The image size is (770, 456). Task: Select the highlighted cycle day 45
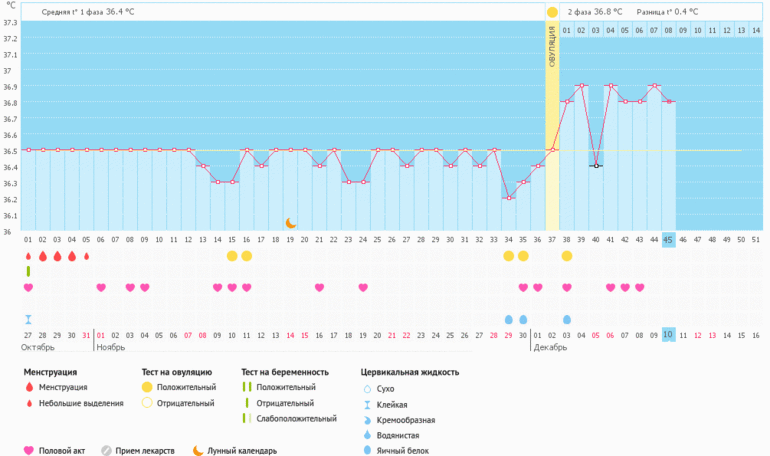(668, 240)
